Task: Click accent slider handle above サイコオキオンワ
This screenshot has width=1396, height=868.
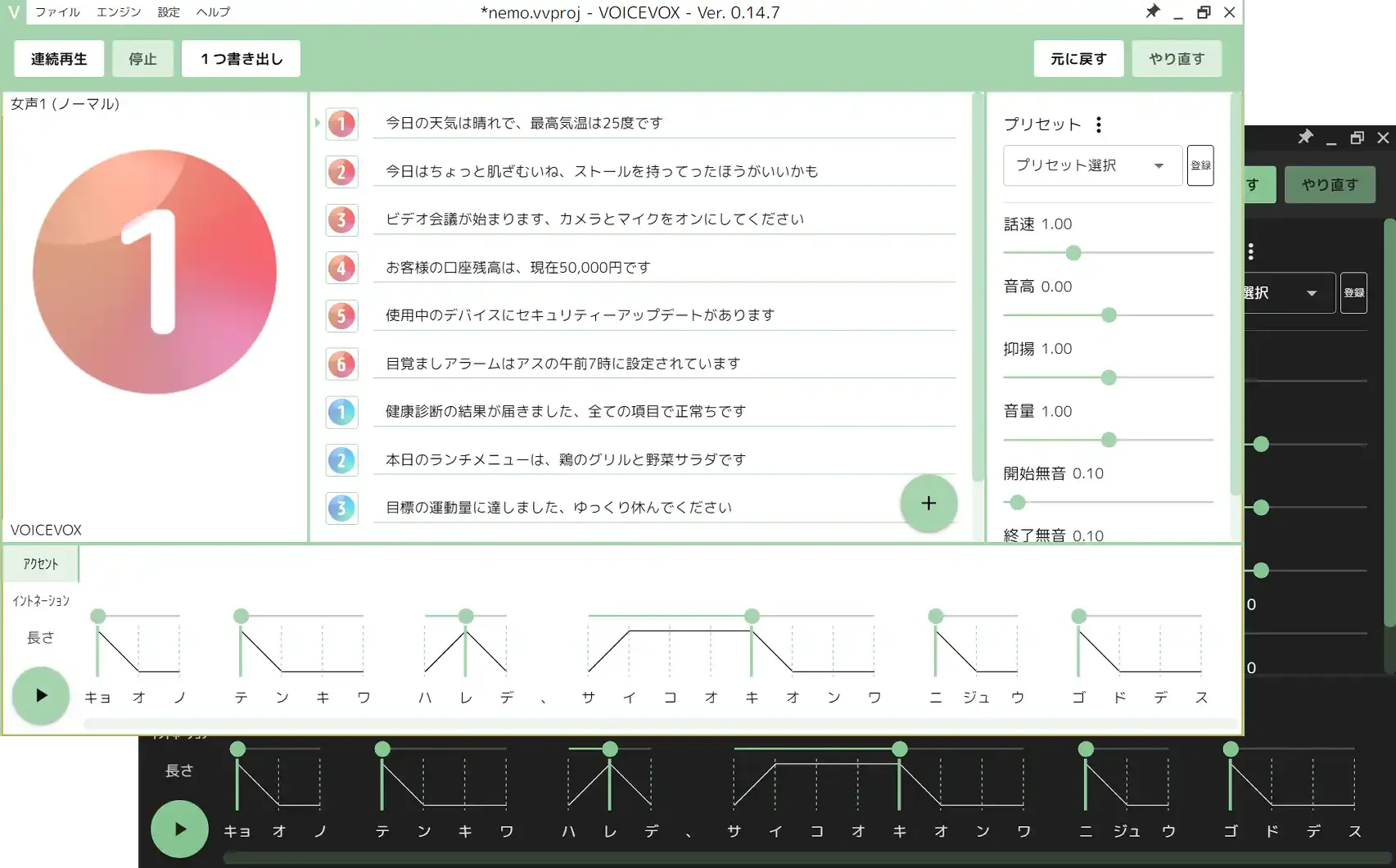Action: click(x=752, y=616)
